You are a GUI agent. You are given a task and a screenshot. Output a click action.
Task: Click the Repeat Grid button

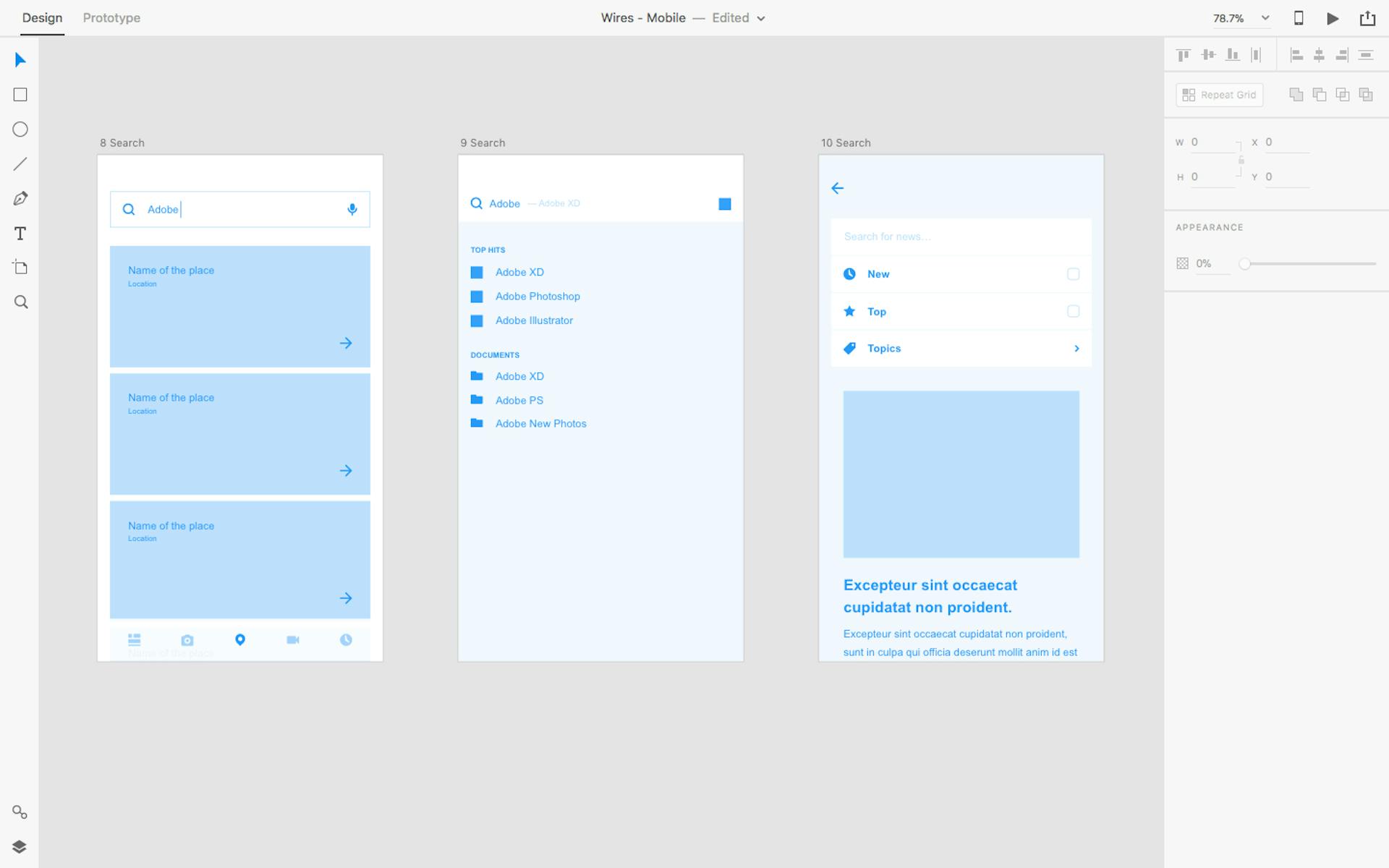click(1219, 94)
